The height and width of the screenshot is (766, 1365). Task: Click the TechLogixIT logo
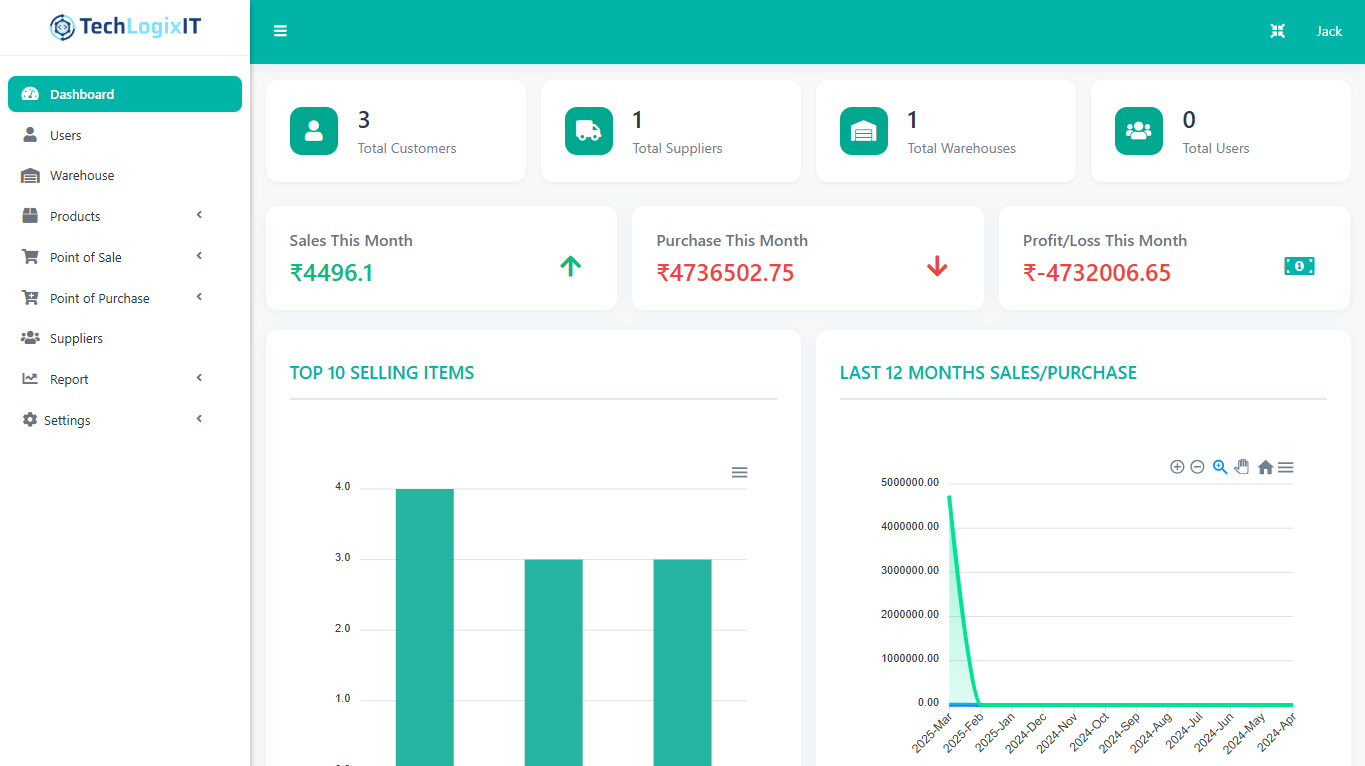(125, 27)
